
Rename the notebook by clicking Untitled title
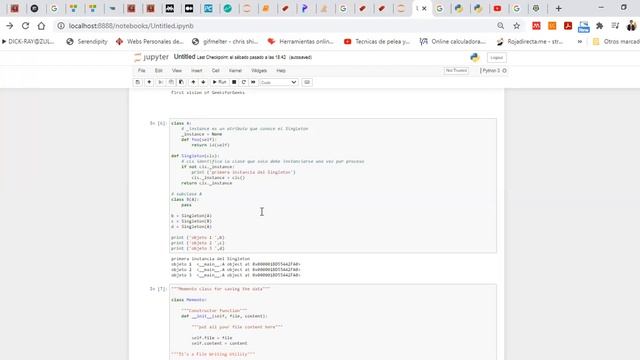pos(184,57)
